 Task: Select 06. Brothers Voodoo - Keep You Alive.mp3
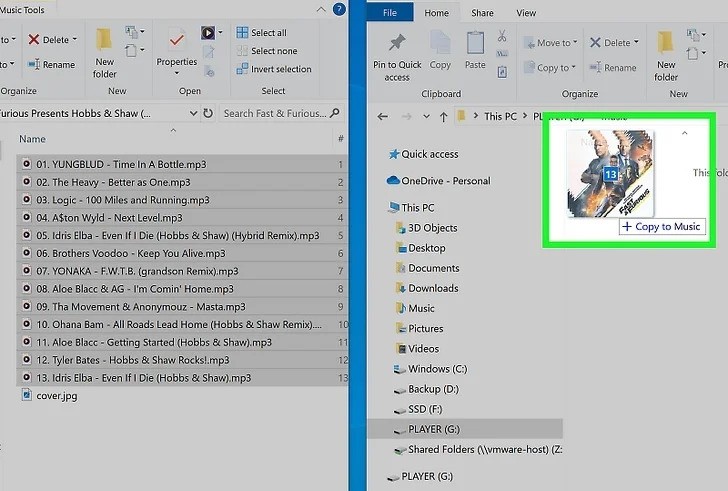[x=182, y=253]
